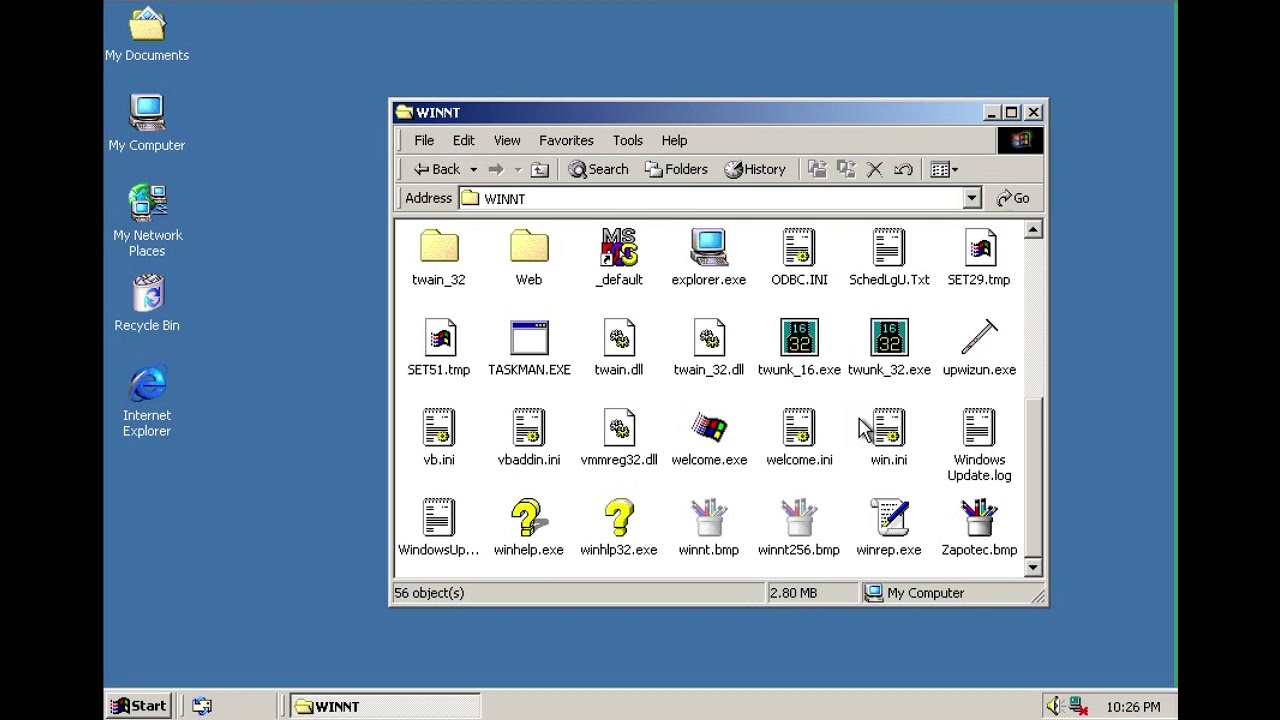Select the twunk_32.exe icon

889,338
